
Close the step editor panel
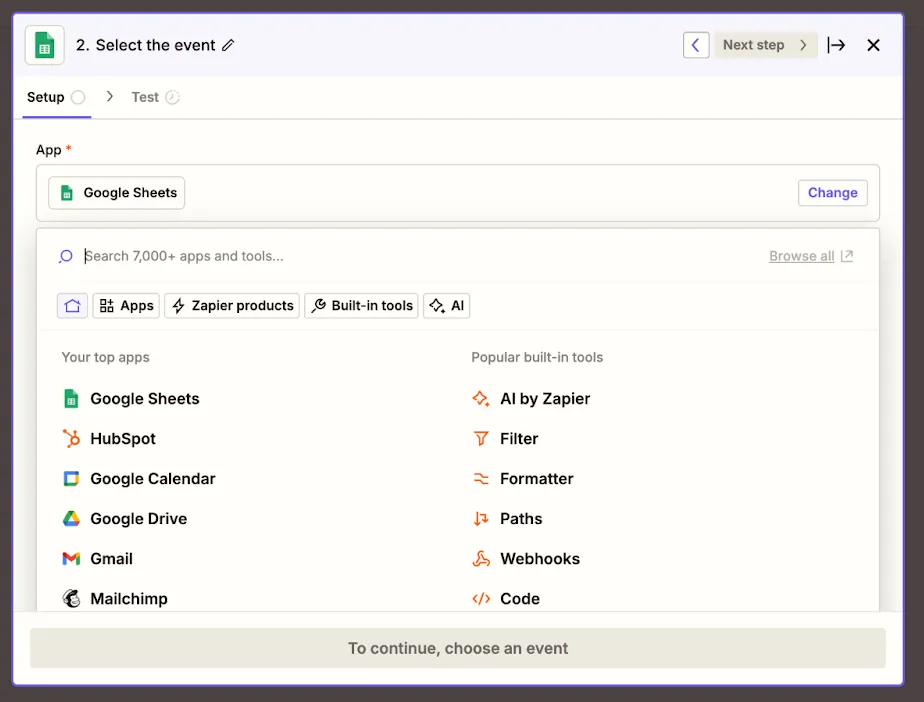point(873,45)
